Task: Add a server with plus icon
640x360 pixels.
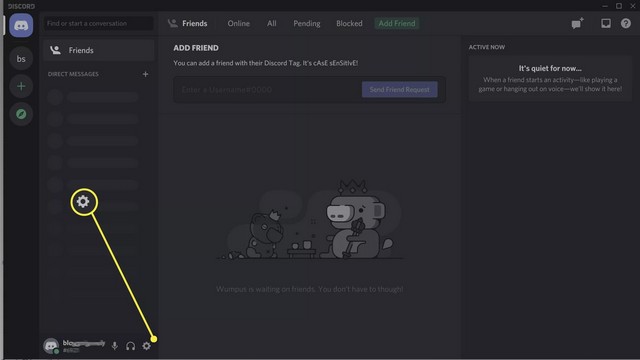Action: click(21, 87)
